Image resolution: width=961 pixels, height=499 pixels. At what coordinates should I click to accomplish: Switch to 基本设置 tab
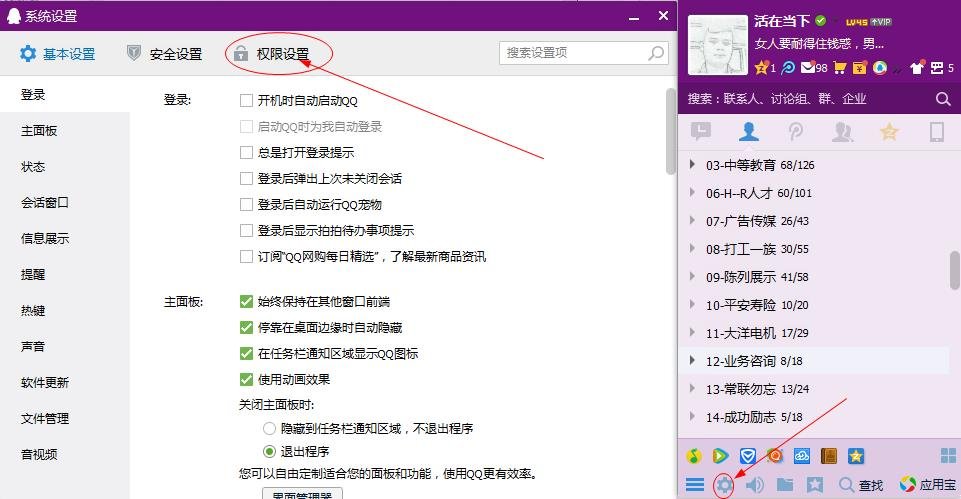pyautogui.click(x=58, y=54)
